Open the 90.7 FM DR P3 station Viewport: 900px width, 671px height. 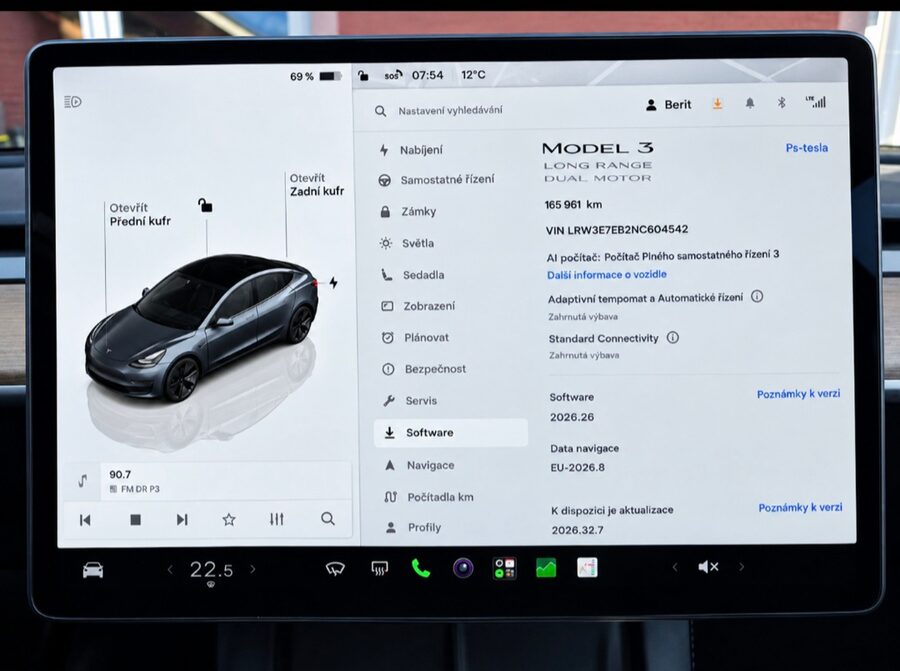point(226,481)
